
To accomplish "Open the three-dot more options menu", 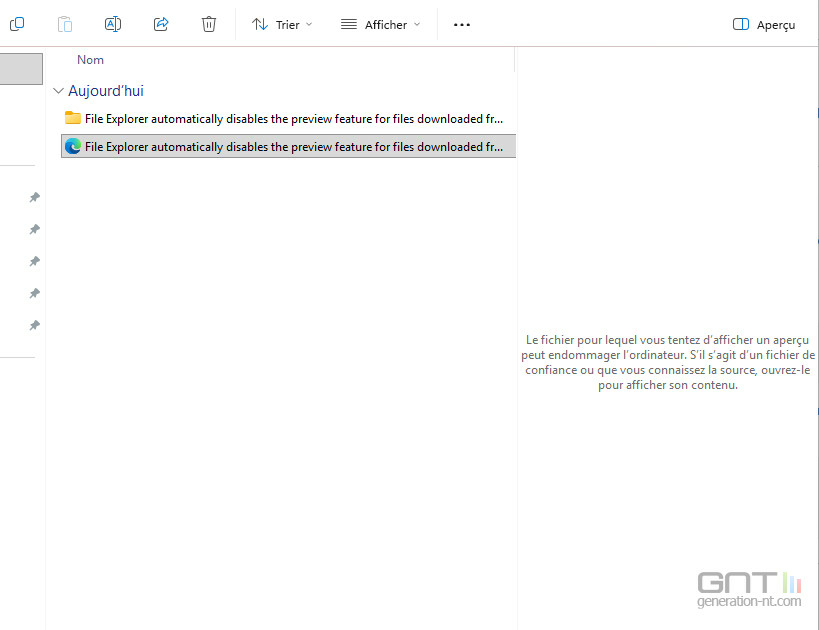I will pos(461,24).
